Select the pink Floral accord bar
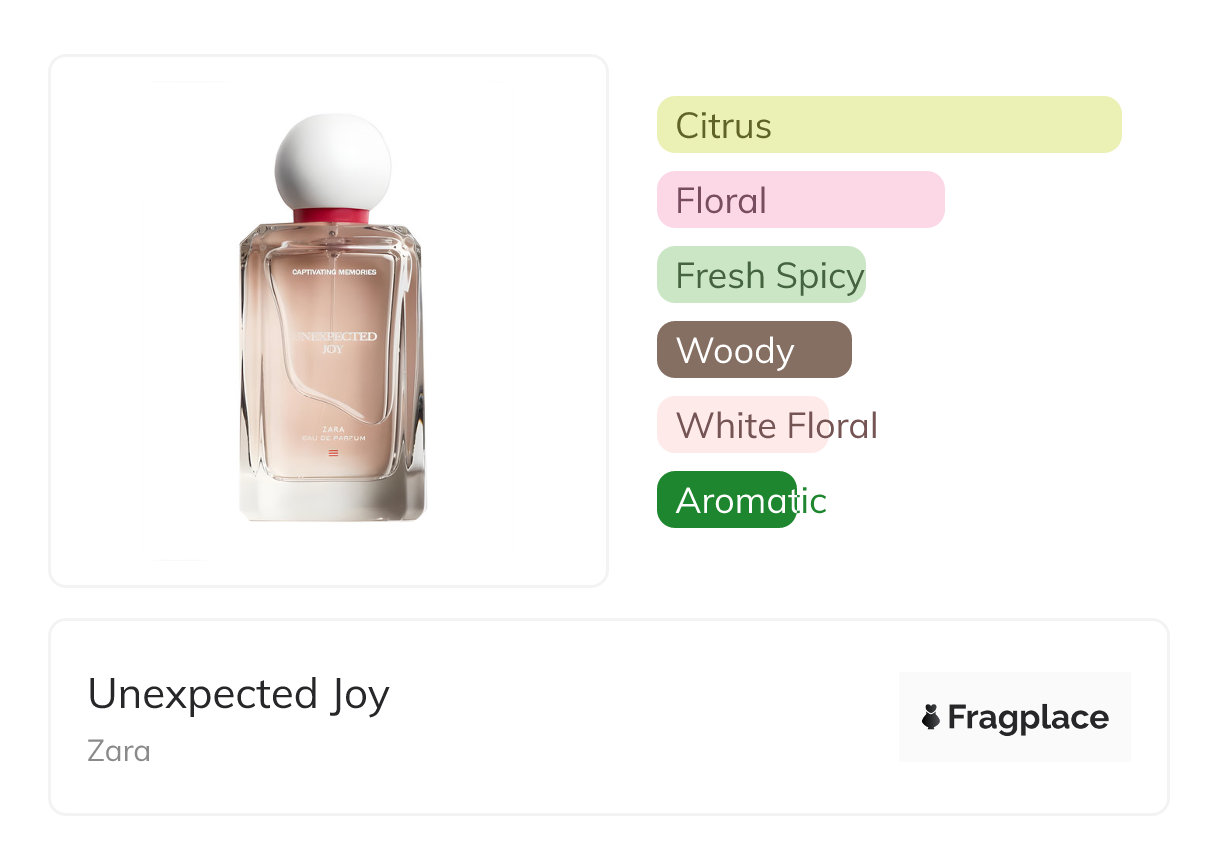1218x864 pixels. click(x=800, y=200)
